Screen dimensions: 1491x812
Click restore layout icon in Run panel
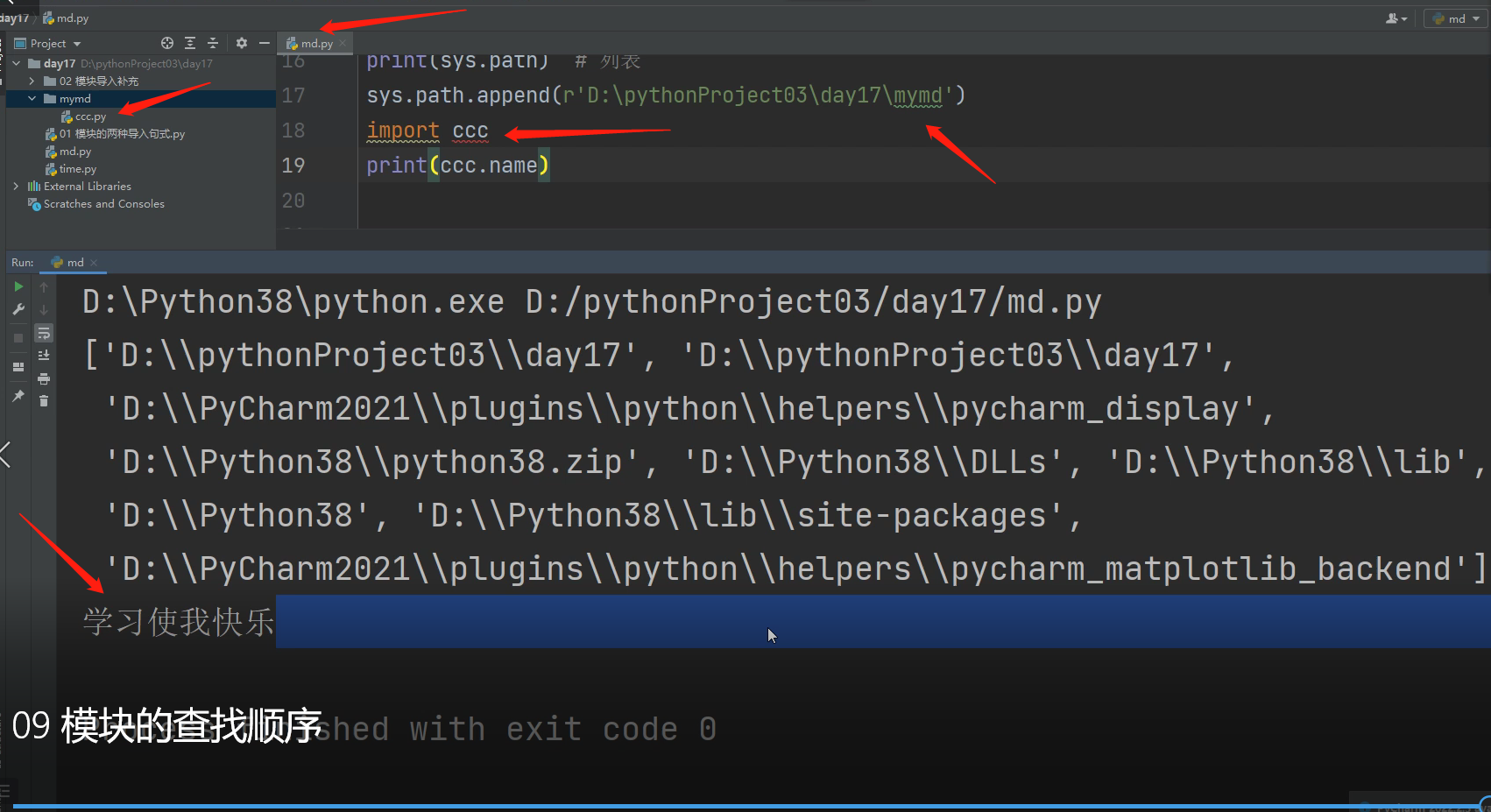coord(18,367)
